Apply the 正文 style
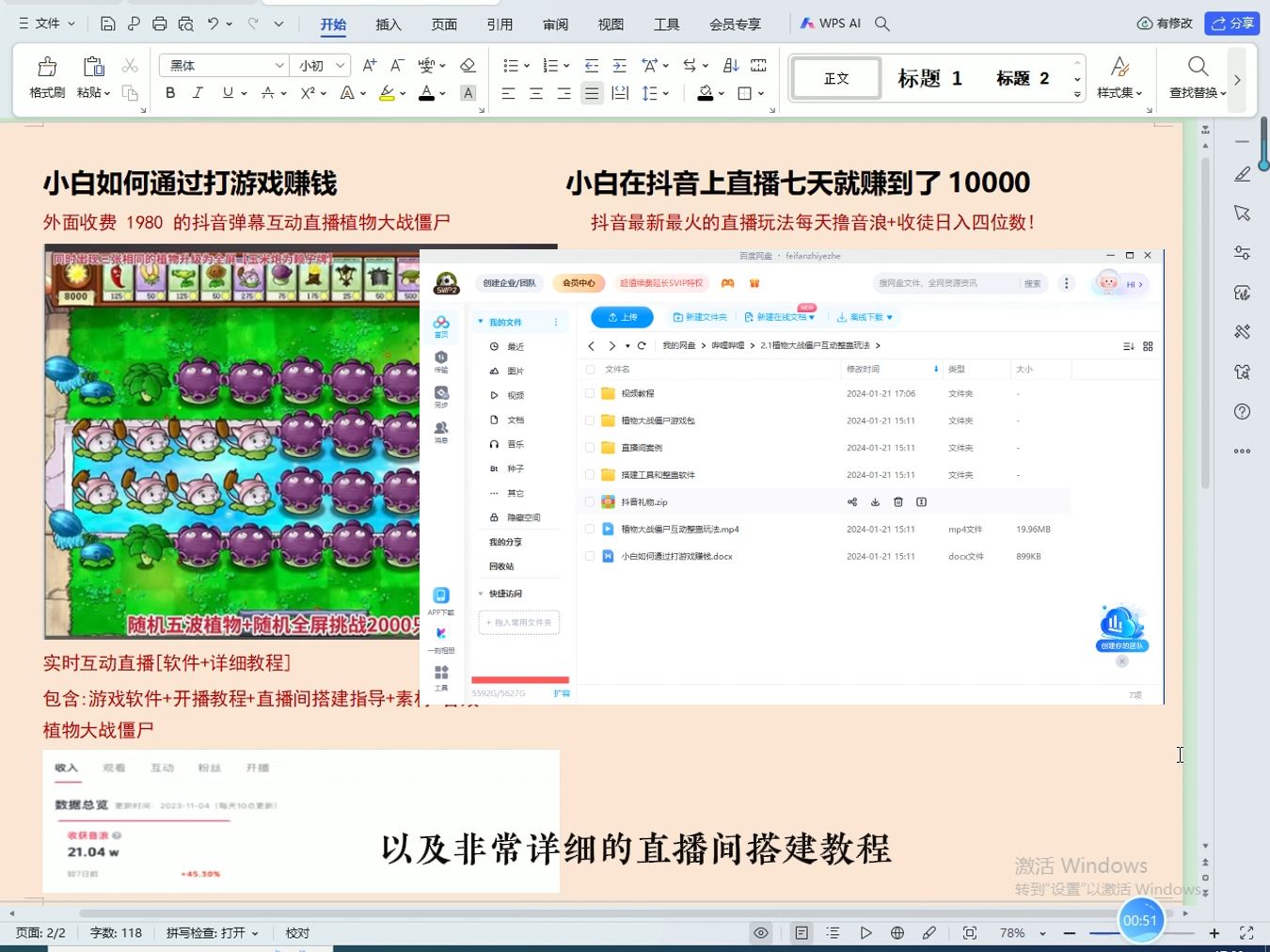This screenshot has width=1270, height=952. tap(836, 78)
